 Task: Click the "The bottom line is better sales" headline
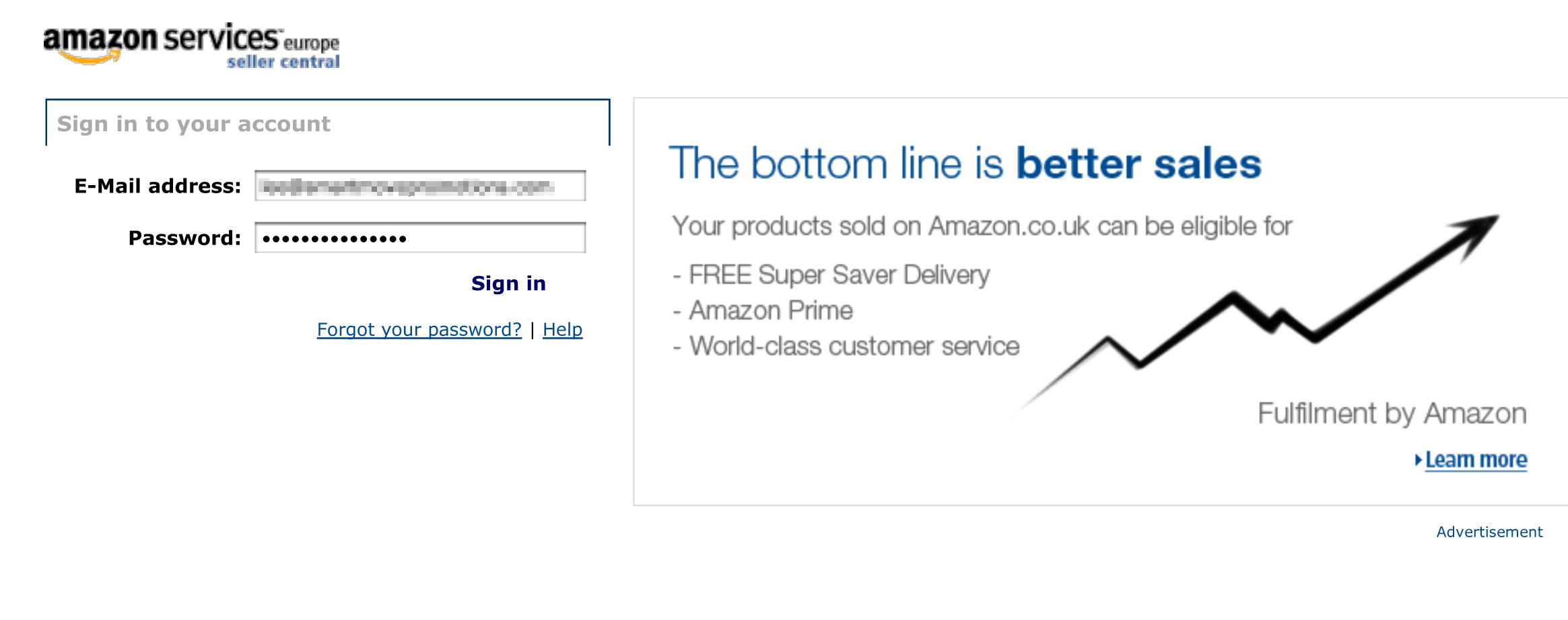coord(964,164)
